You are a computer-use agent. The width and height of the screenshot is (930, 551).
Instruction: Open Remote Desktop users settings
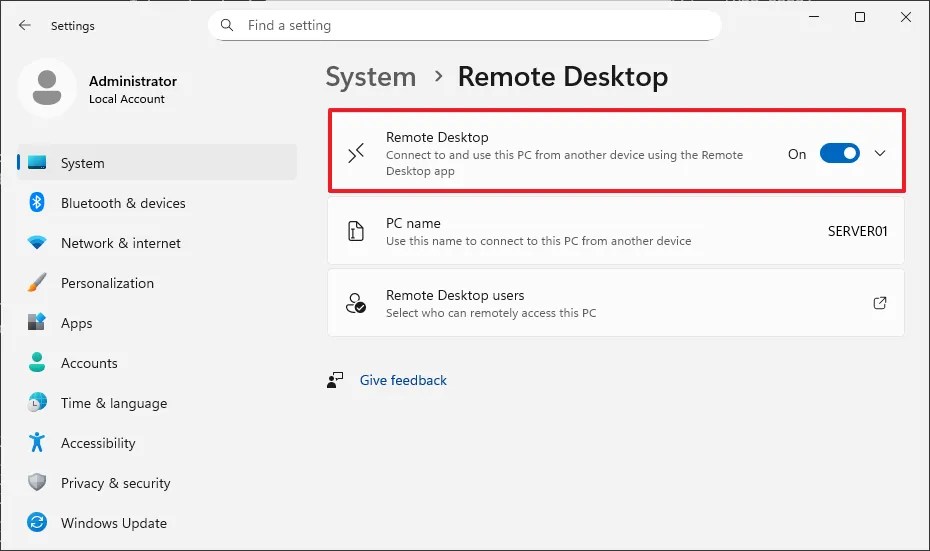(x=616, y=303)
